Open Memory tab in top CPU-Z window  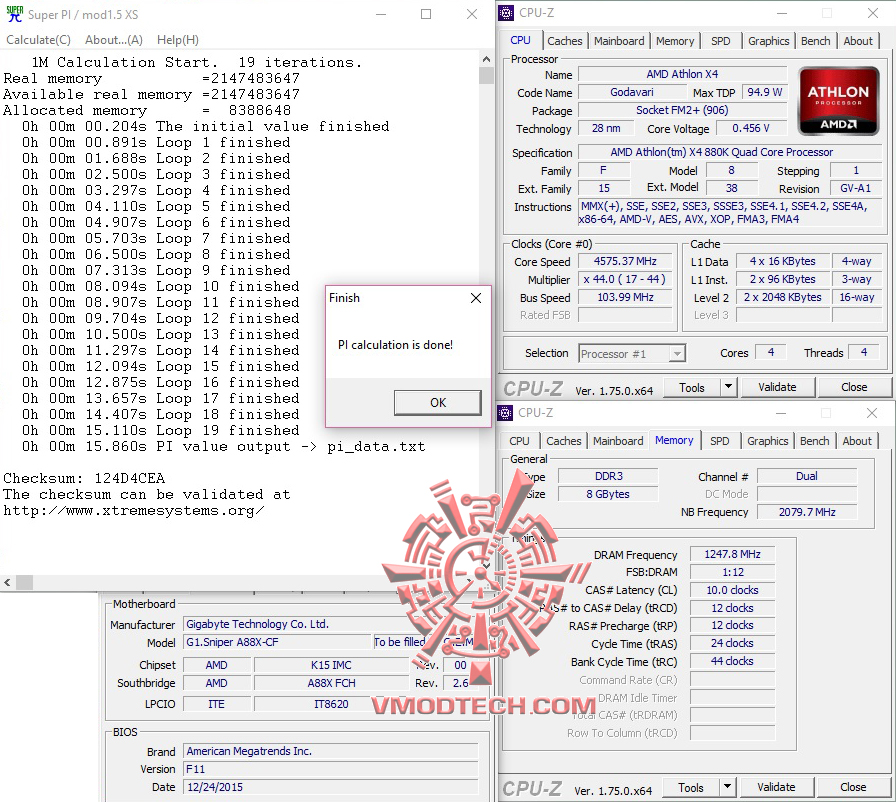point(675,41)
